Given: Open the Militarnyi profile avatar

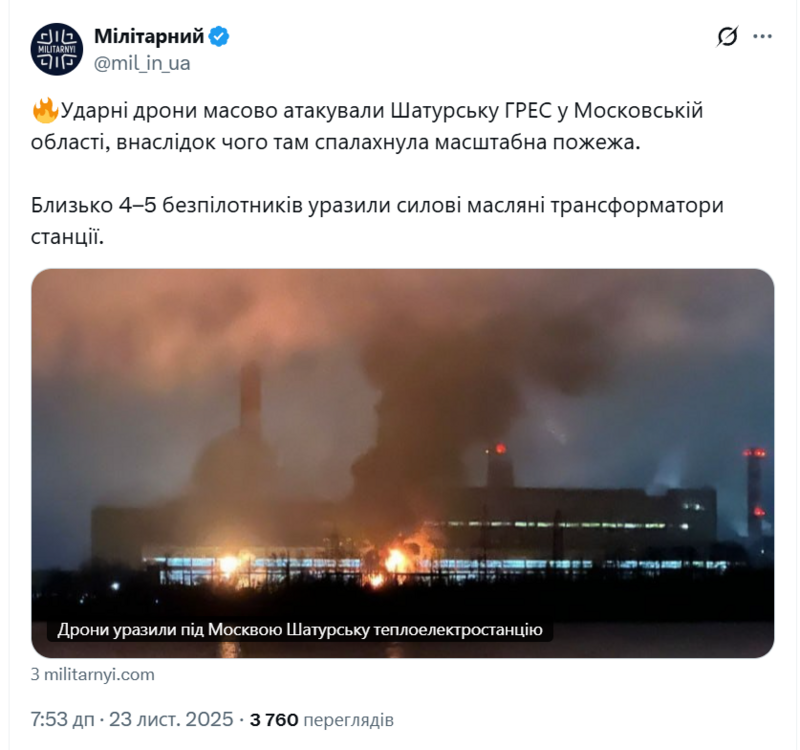Looking at the screenshot, I should point(57,49).
